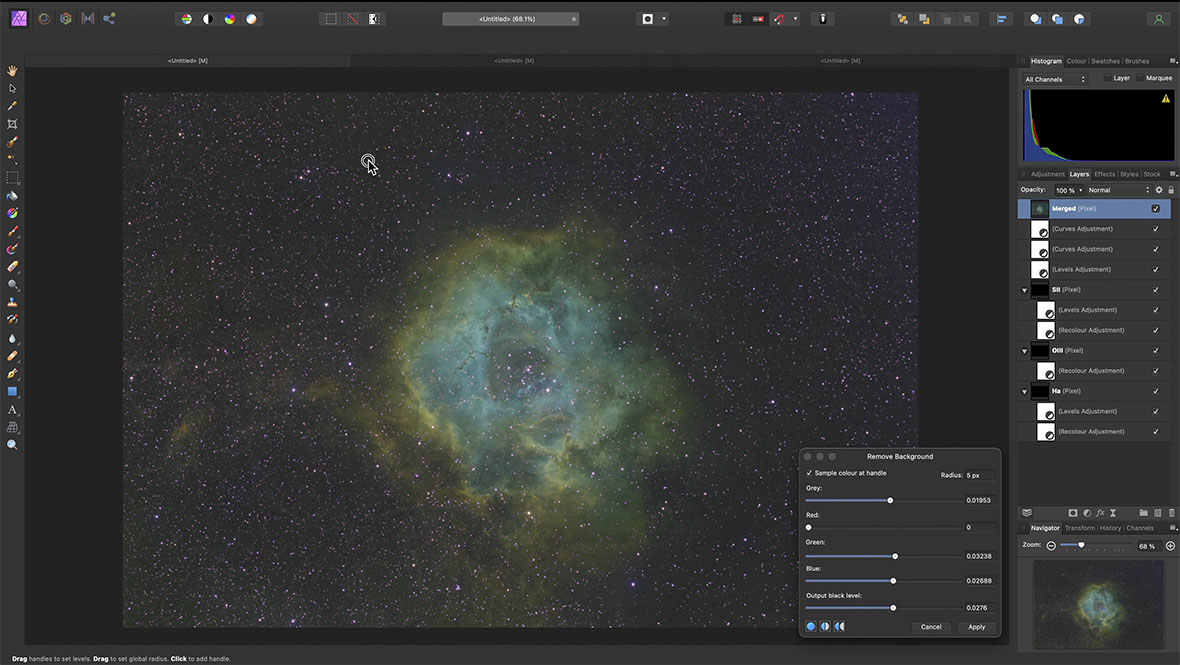1180x665 pixels.
Task: Choose the Rectangle shape tool
Action: pos(12,392)
